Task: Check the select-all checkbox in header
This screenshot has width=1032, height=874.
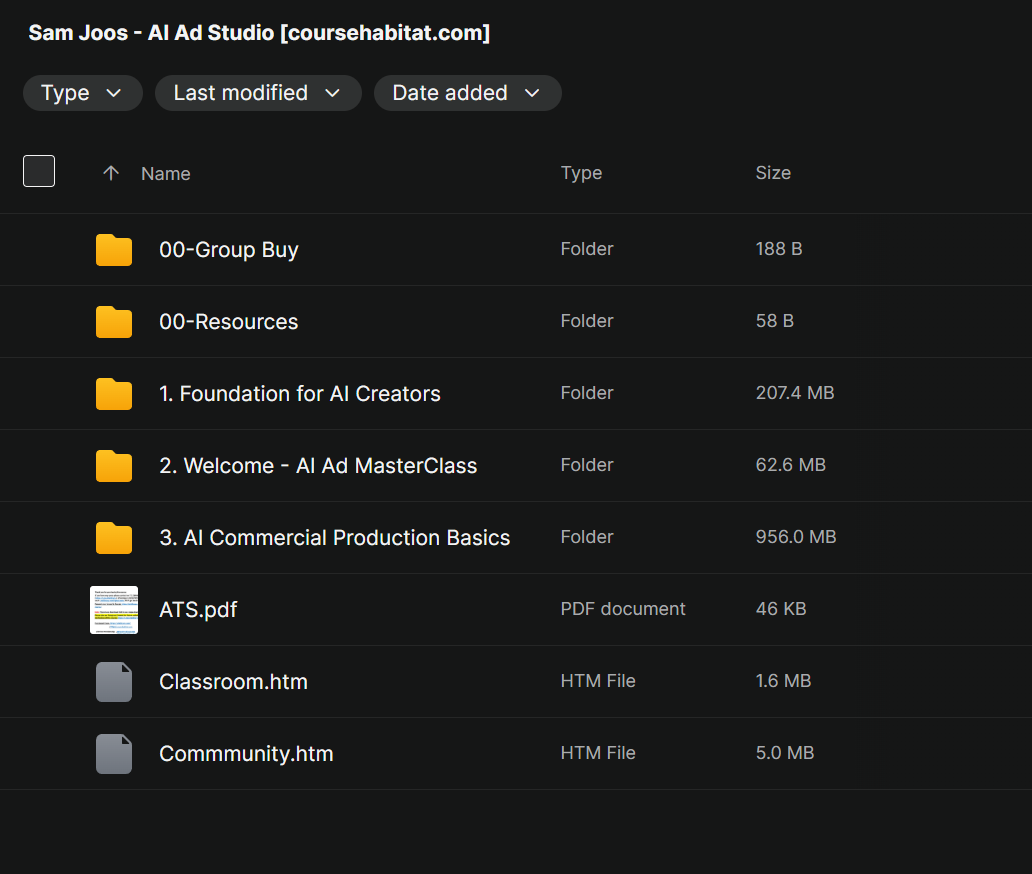Action: point(39,171)
